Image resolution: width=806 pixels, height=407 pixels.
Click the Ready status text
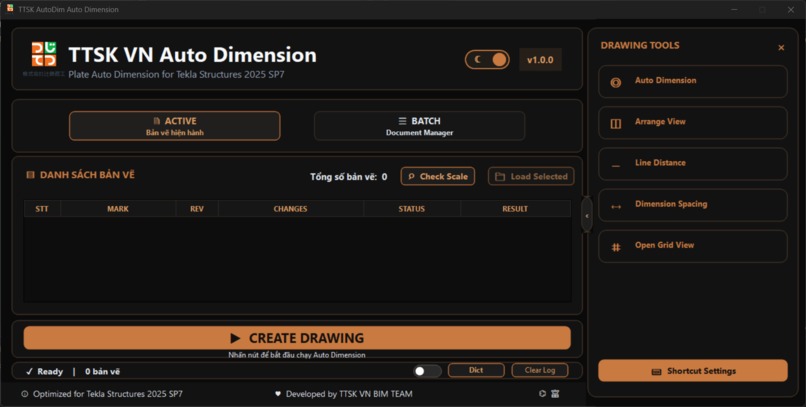[50, 372]
